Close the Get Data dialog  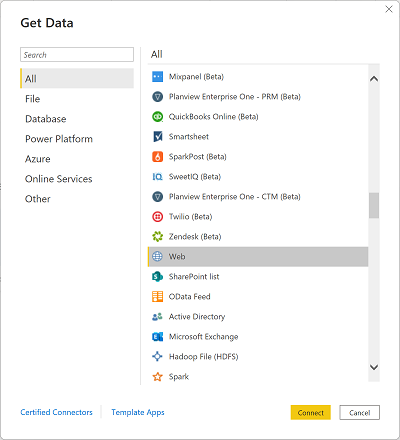389,9
